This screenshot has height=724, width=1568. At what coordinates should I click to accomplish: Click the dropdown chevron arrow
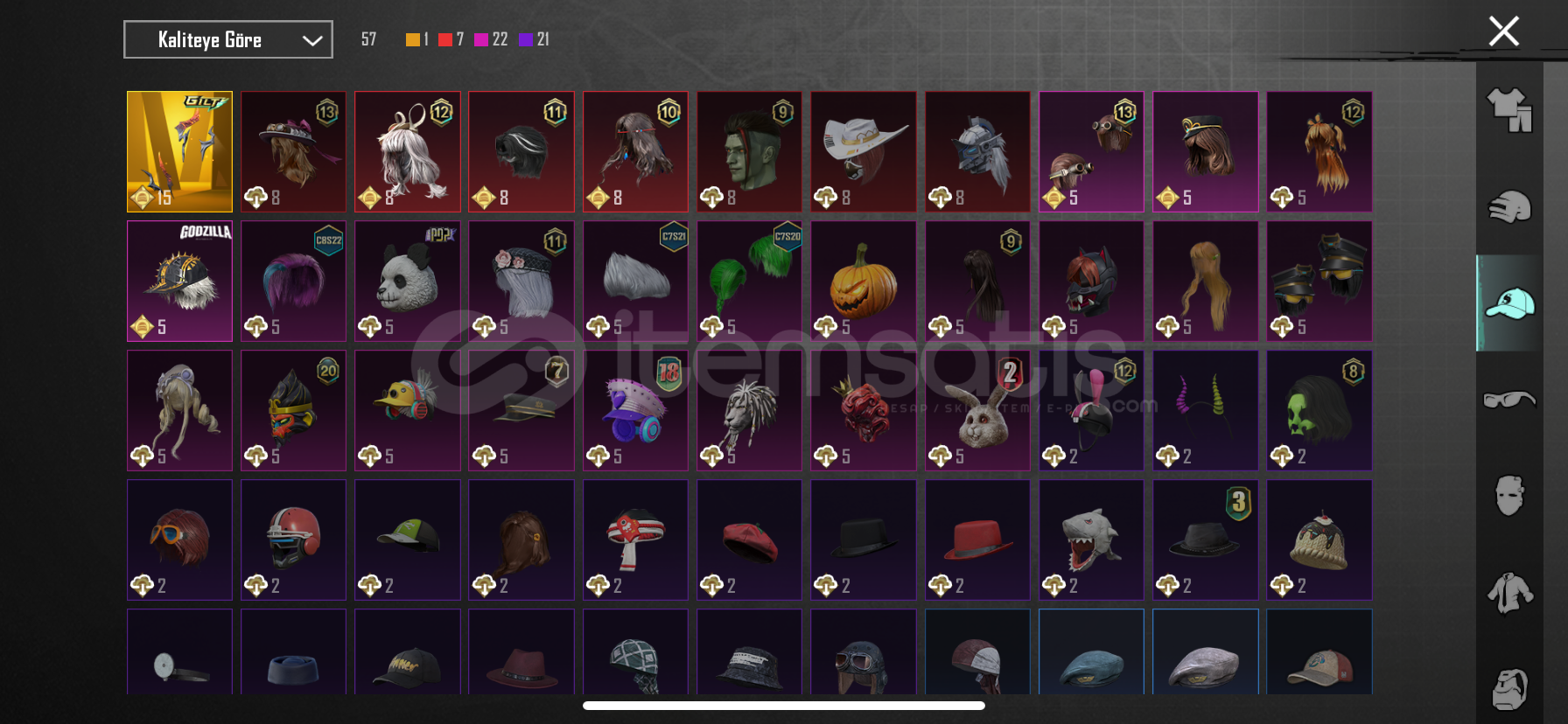point(312,40)
